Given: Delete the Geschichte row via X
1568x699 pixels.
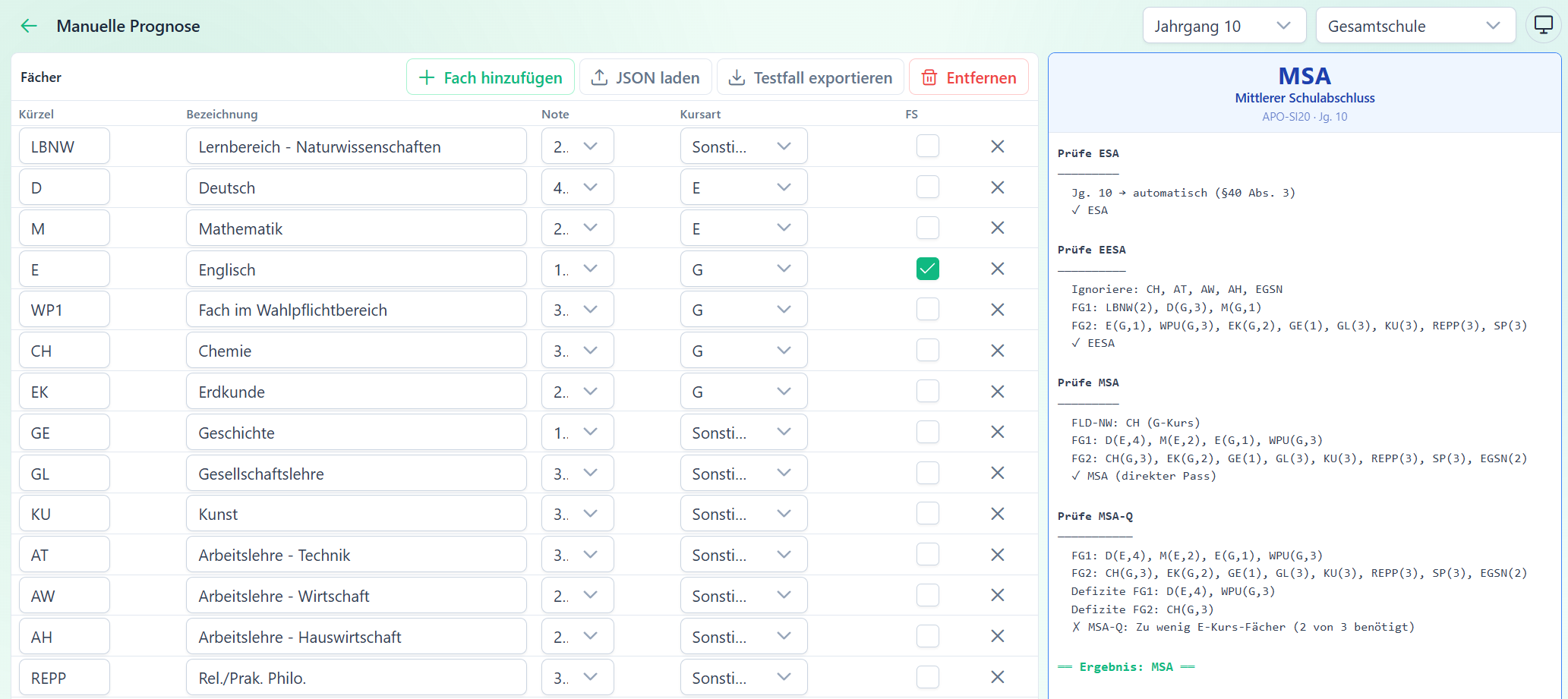Looking at the screenshot, I should click(998, 432).
